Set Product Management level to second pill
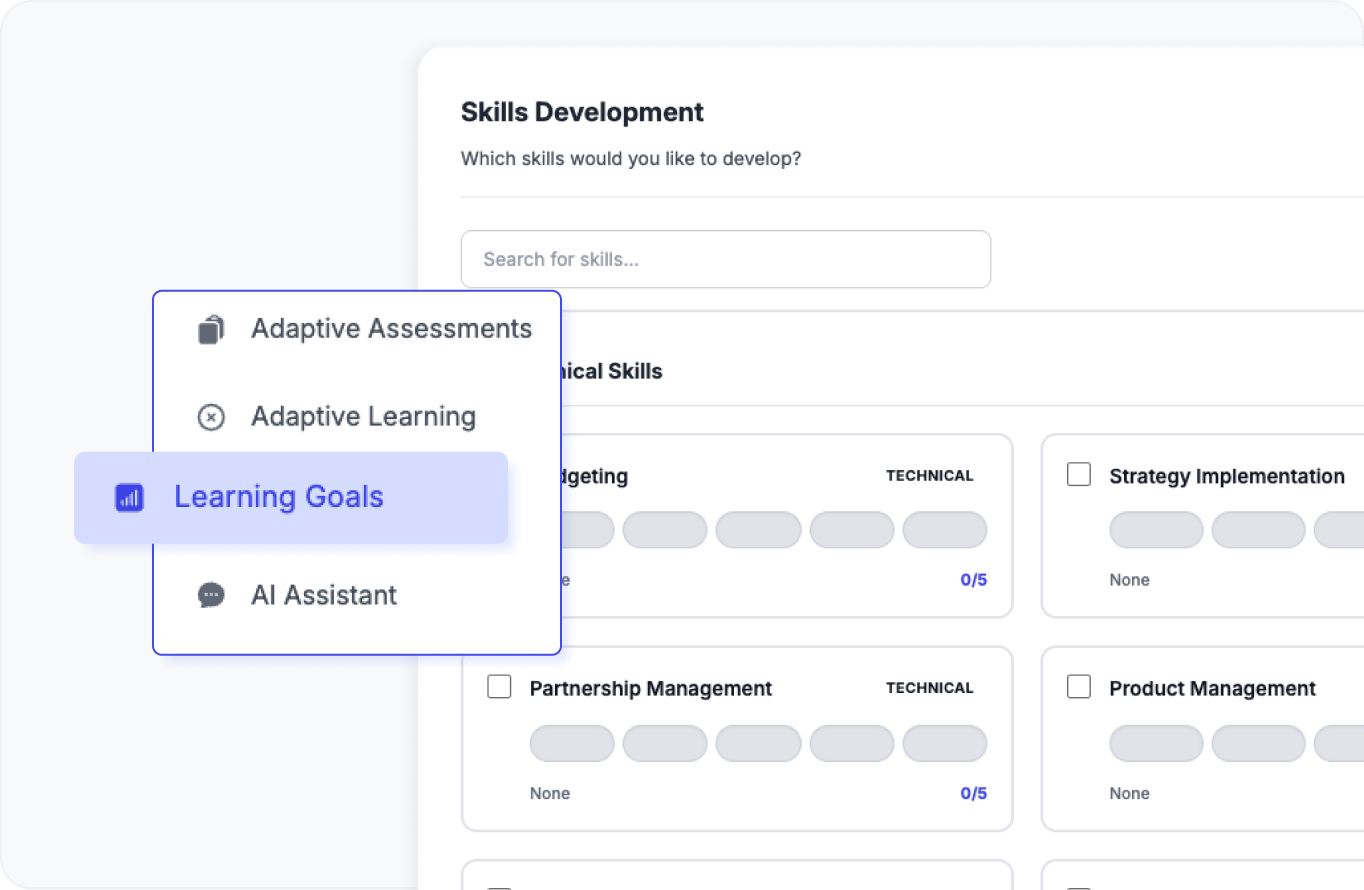The image size is (1364, 890). (1258, 744)
